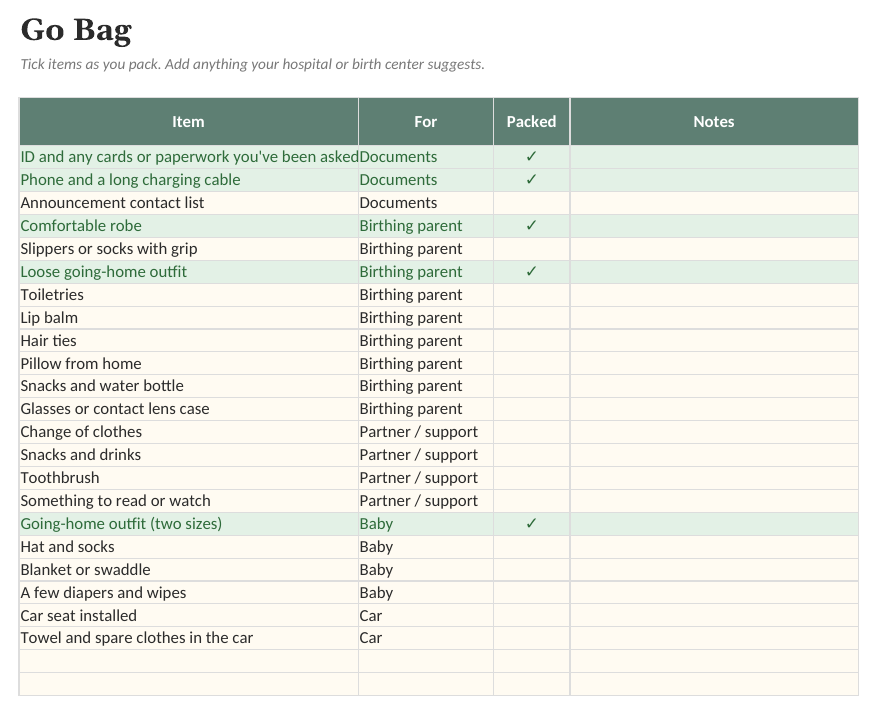Click 'Car' in Car seat installed row
877x714 pixels.
tap(426, 616)
